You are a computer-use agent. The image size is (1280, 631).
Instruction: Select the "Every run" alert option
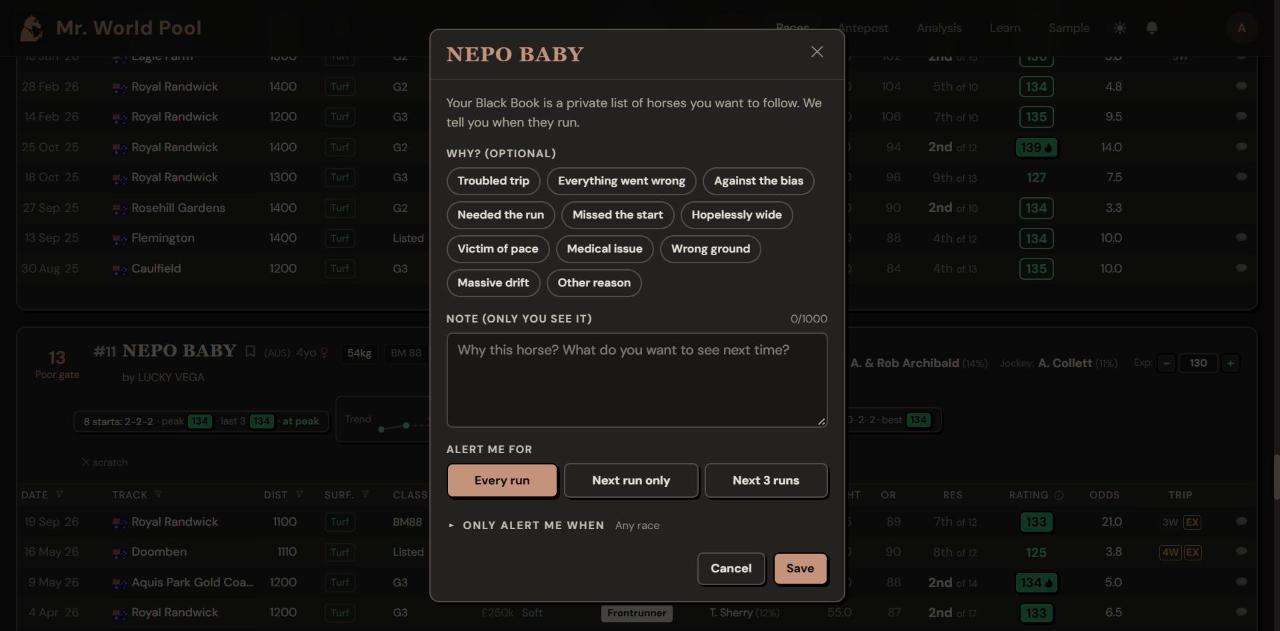pos(502,480)
